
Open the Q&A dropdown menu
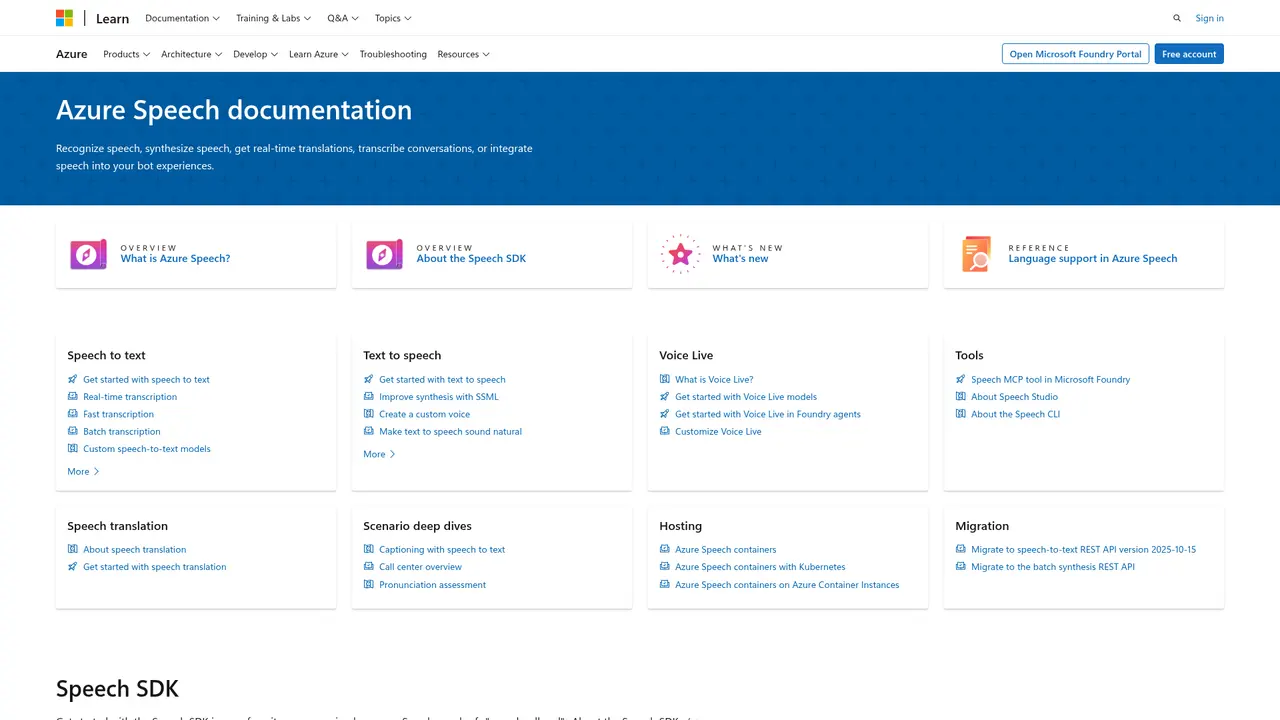point(343,18)
